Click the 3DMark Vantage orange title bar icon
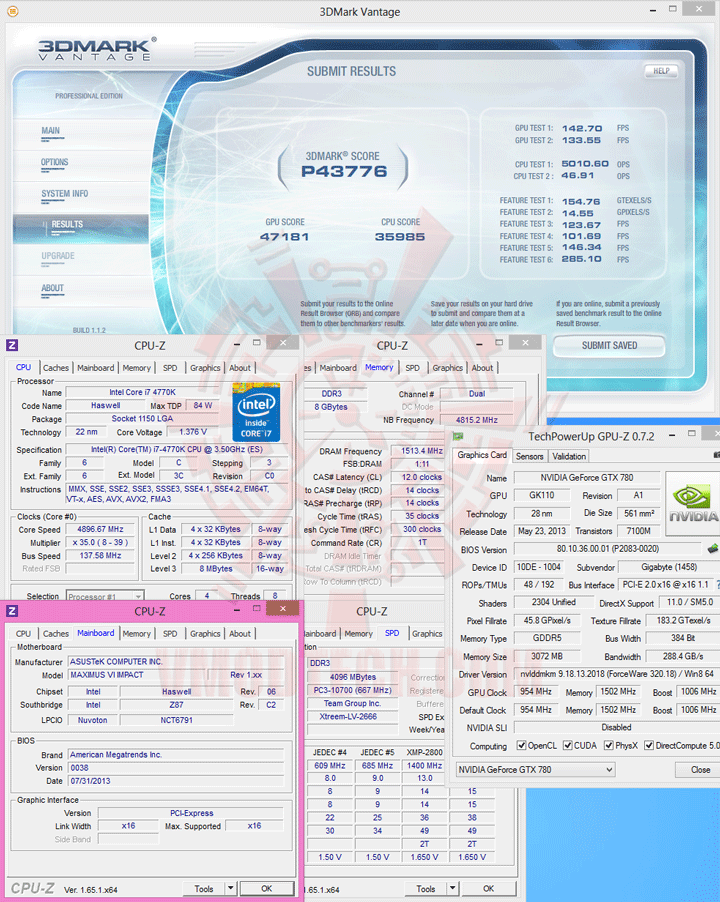 pyautogui.click(x=12, y=11)
